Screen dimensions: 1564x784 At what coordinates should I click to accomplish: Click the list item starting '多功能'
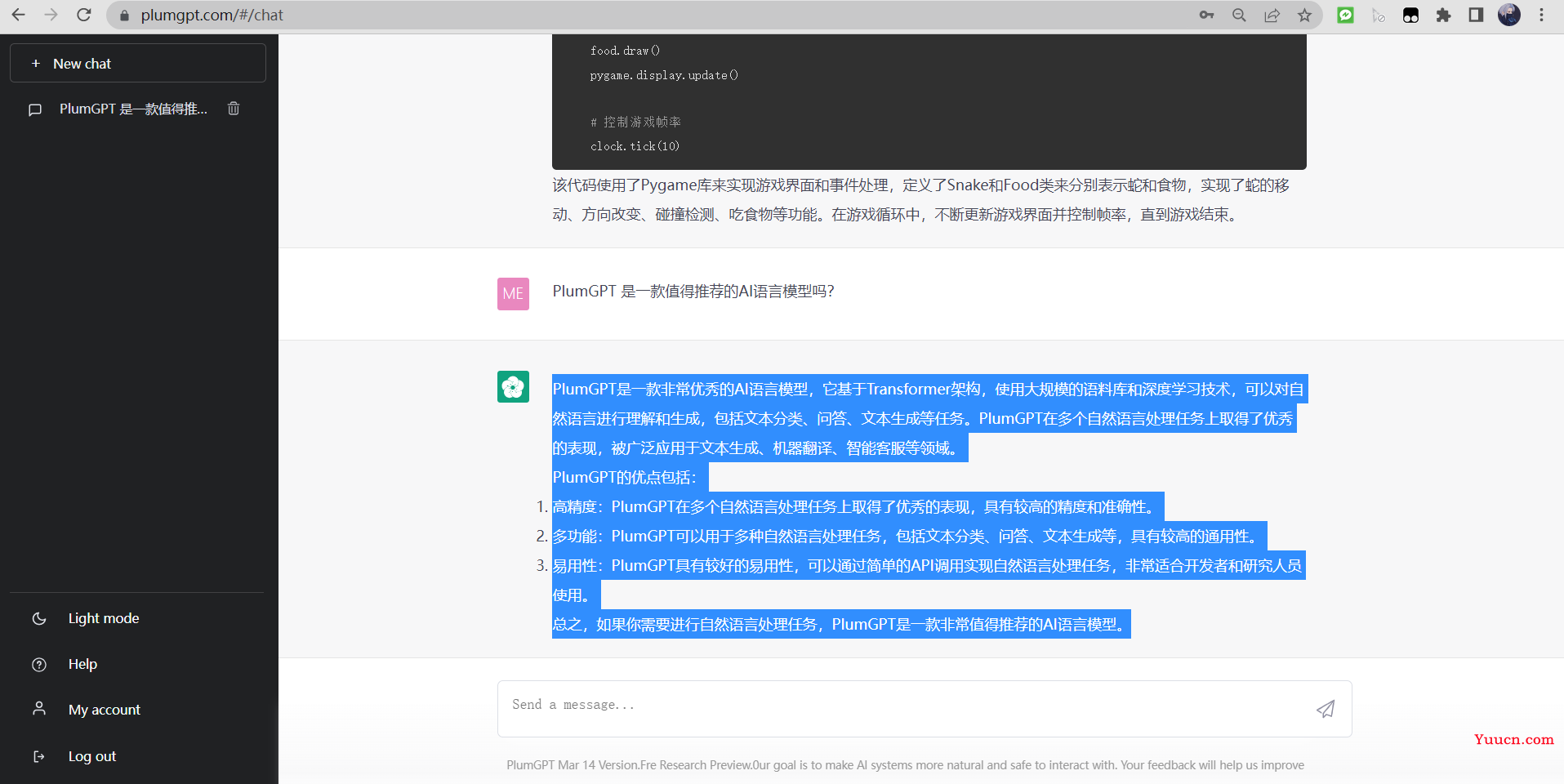[907, 537]
